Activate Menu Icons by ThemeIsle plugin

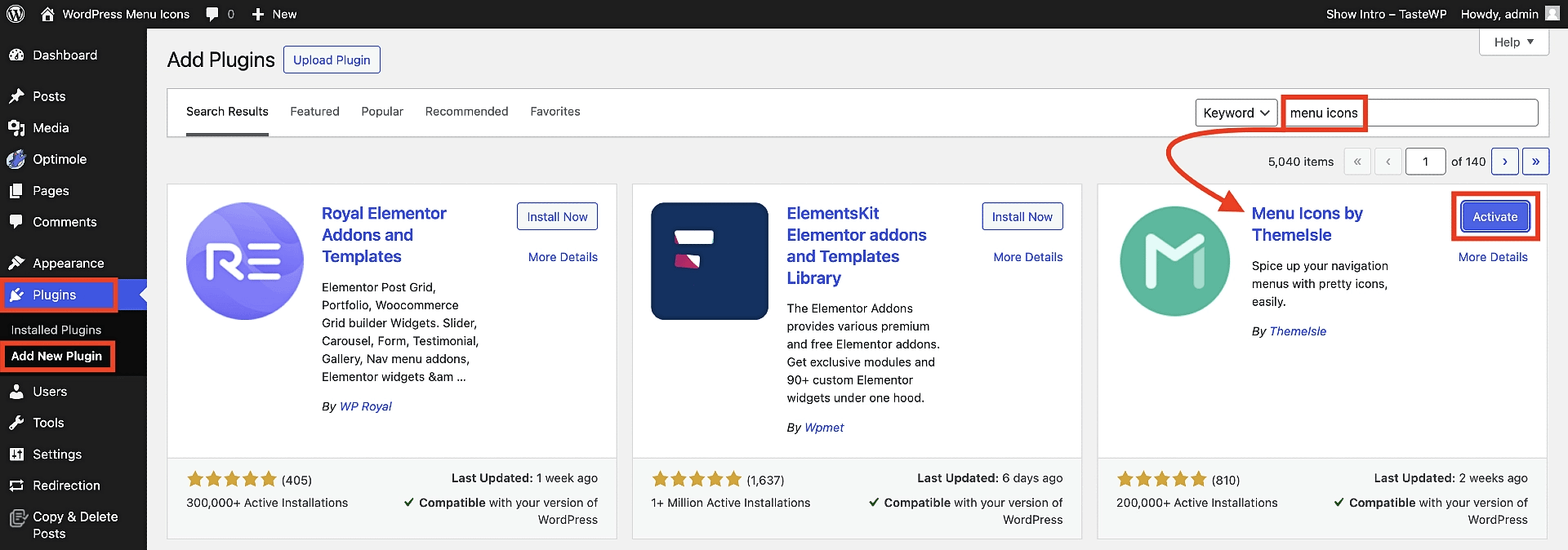coord(1495,216)
